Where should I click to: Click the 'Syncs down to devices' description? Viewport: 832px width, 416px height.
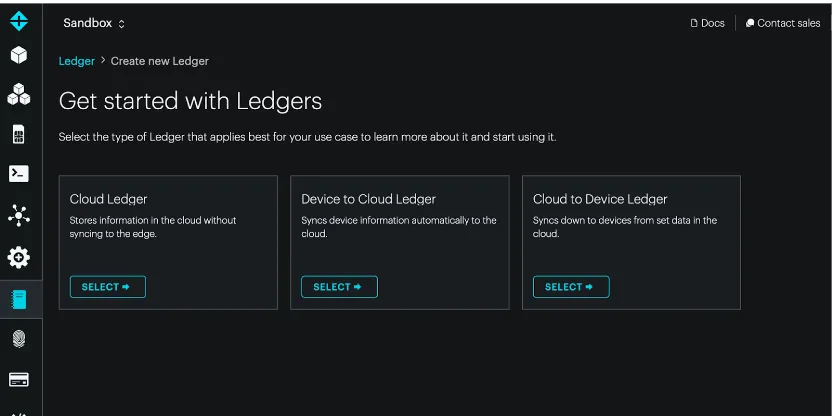[625, 227]
